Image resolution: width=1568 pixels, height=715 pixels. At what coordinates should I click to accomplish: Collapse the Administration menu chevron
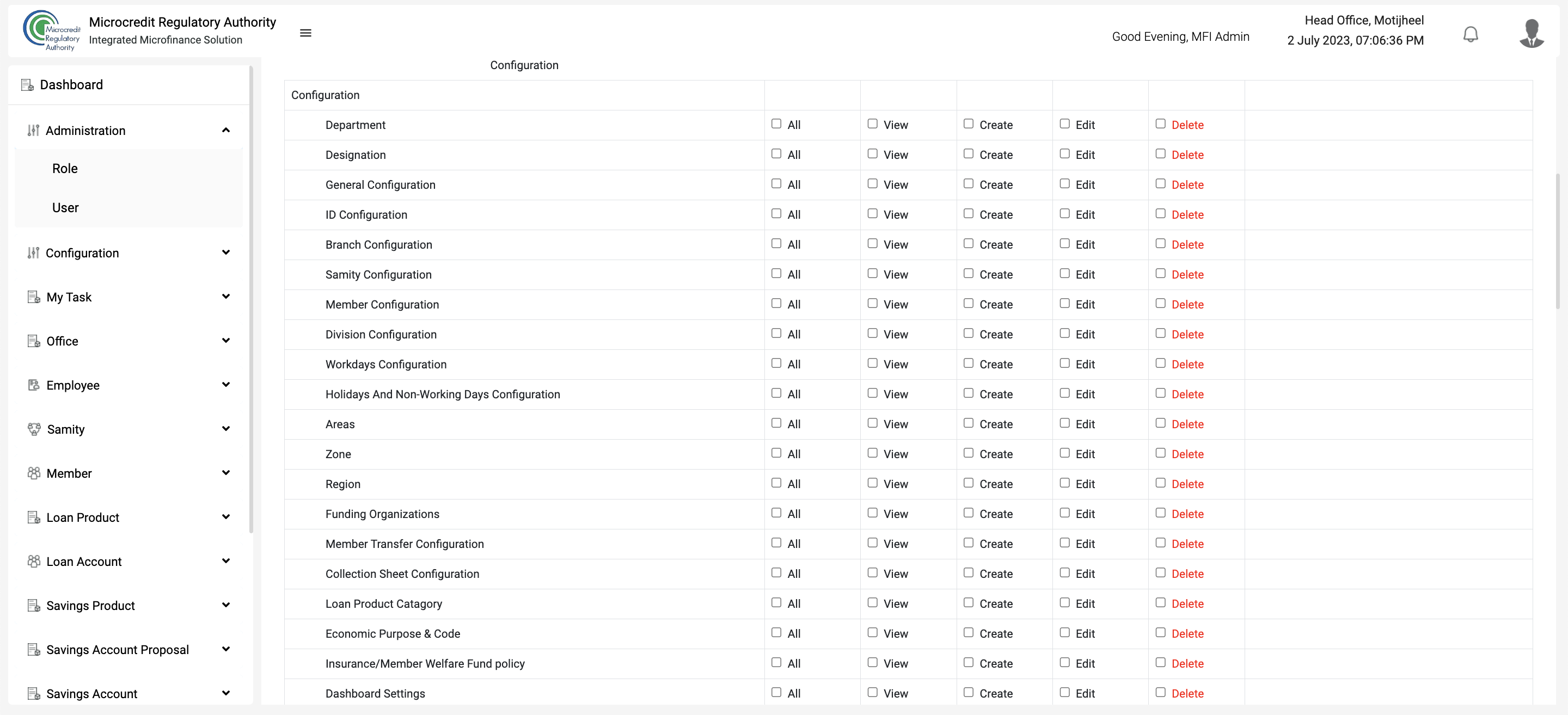tap(226, 130)
